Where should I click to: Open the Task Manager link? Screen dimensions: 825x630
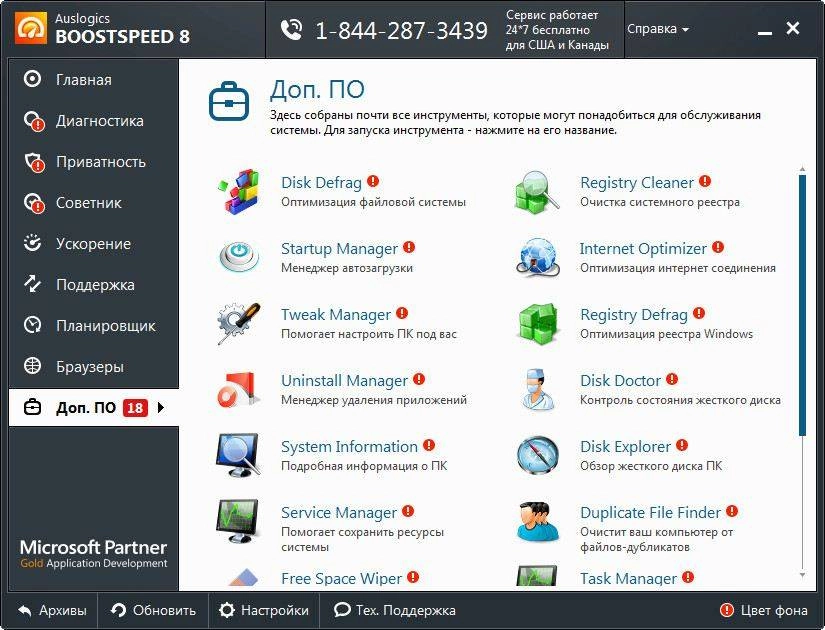pyautogui.click(x=628, y=578)
